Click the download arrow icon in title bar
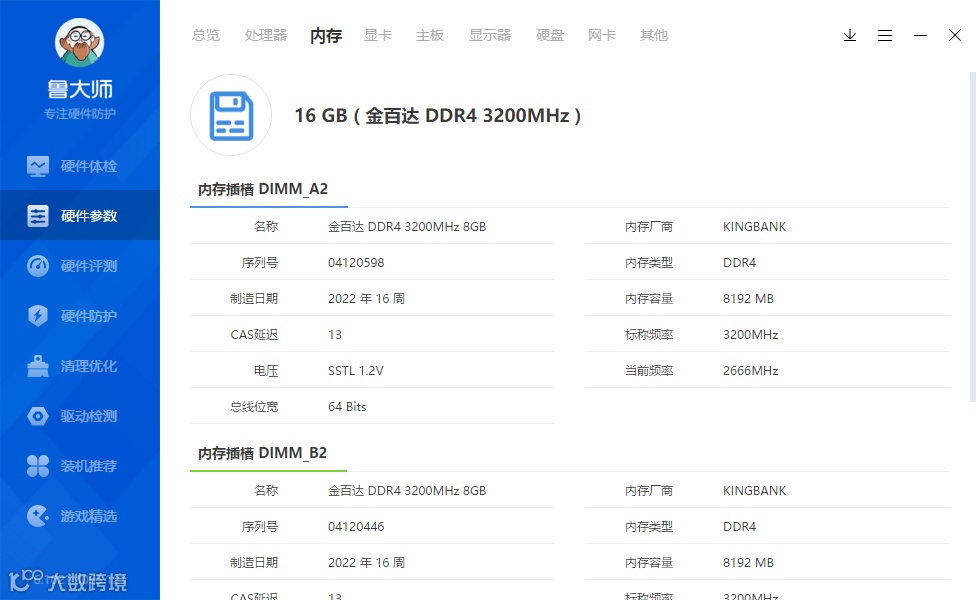The image size is (980, 600). (849, 36)
